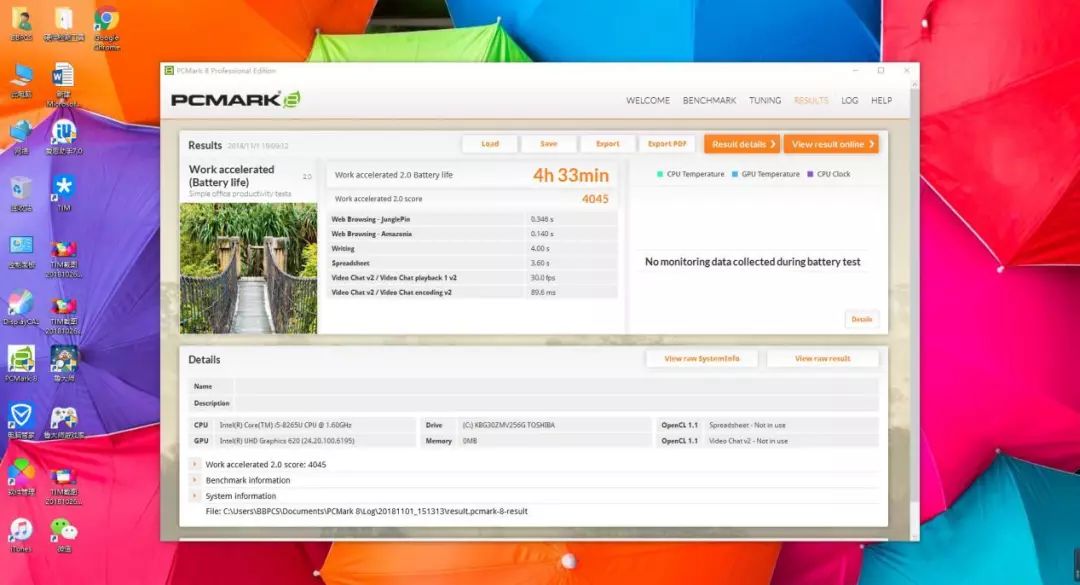Open the TUNING tab
The height and width of the screenshot is (585, 1080).
765,100
